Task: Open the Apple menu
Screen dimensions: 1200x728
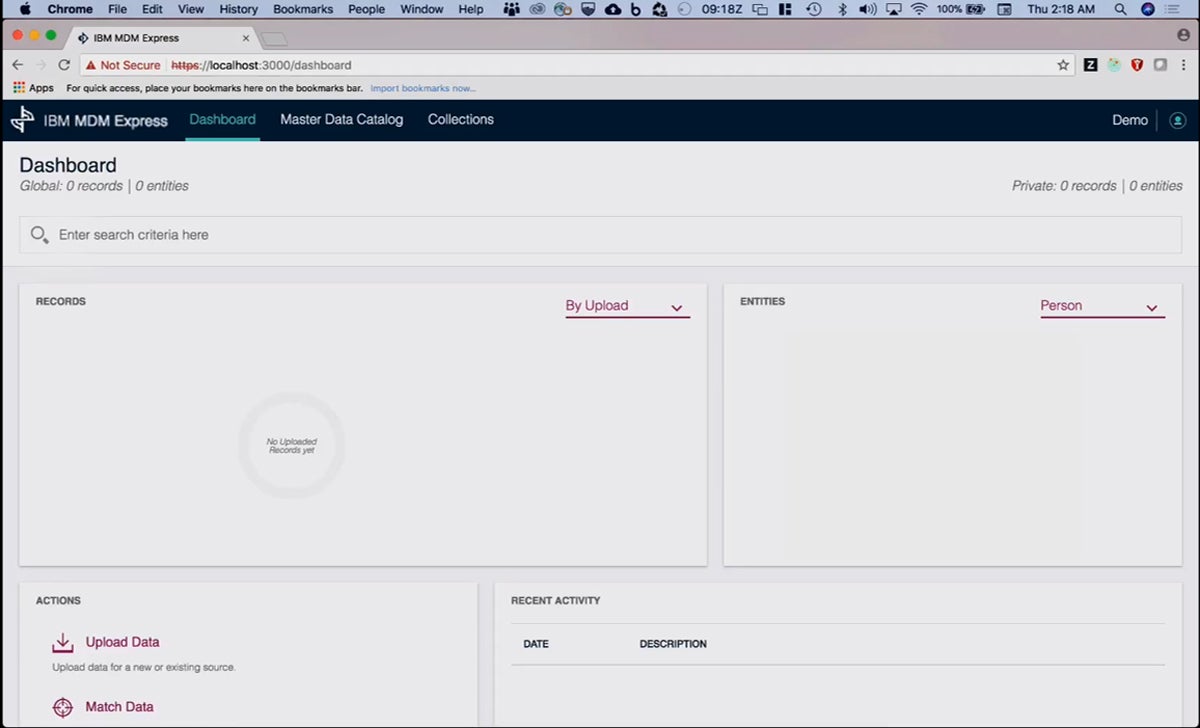Action: [25, 9]
